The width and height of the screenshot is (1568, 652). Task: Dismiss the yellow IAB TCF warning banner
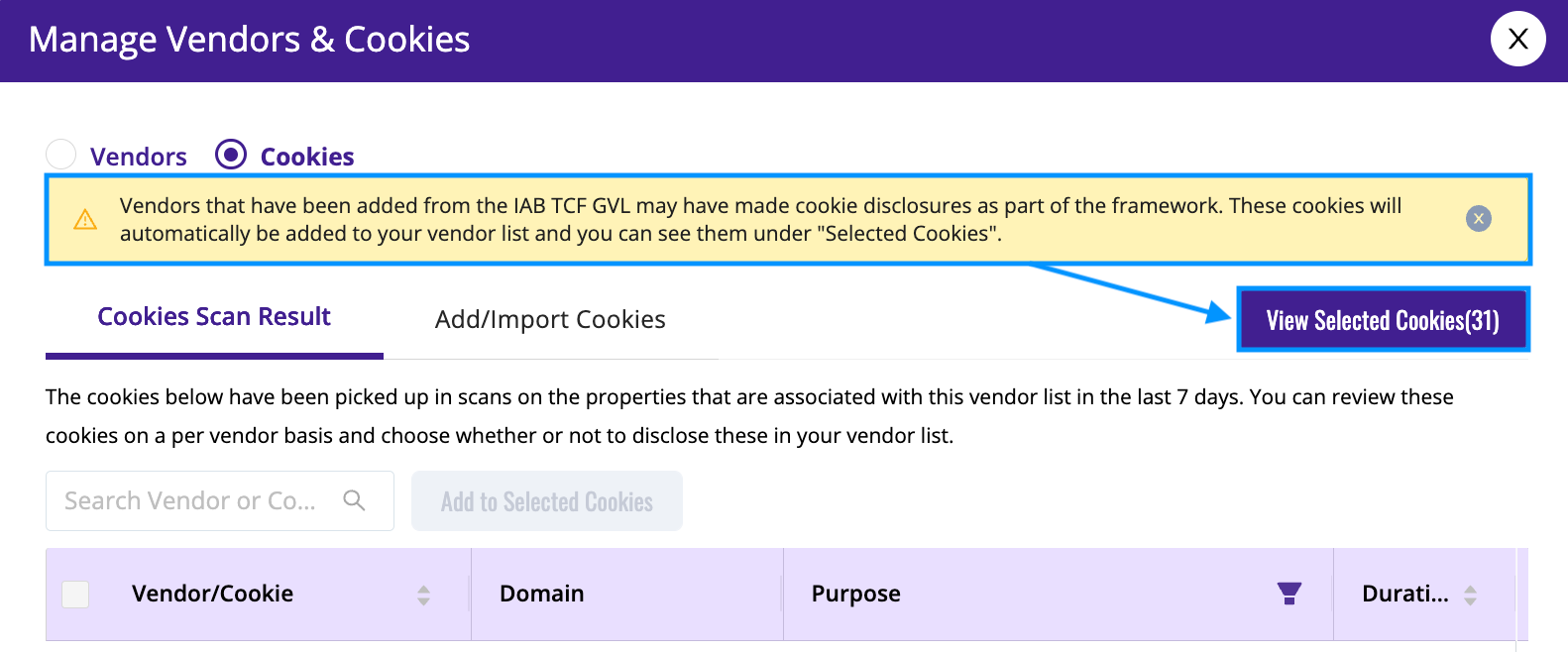tap(1478, 219)
